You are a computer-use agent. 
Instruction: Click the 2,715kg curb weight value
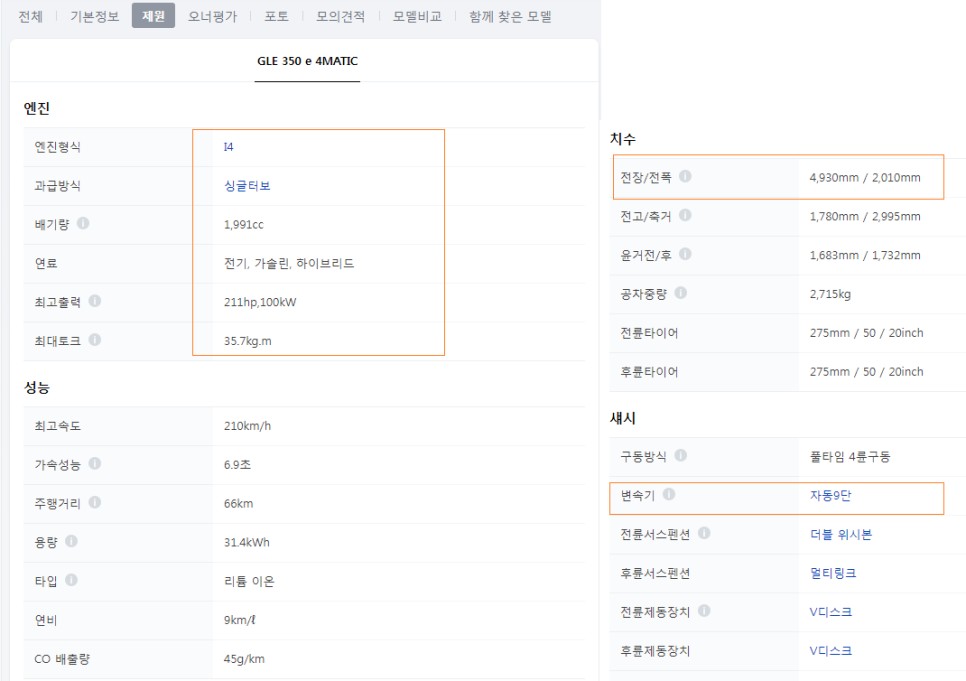[x=830, y=294]
